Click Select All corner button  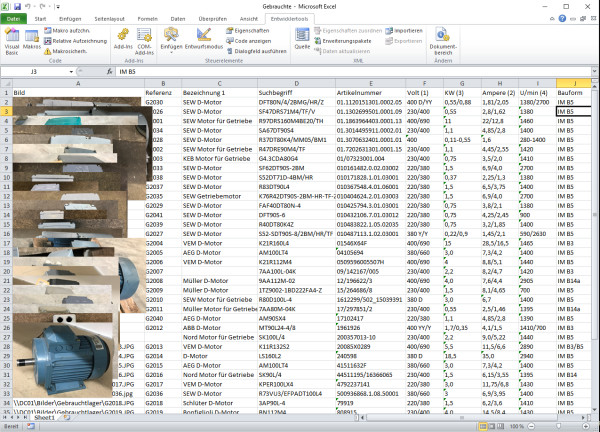tap(7, 83)
